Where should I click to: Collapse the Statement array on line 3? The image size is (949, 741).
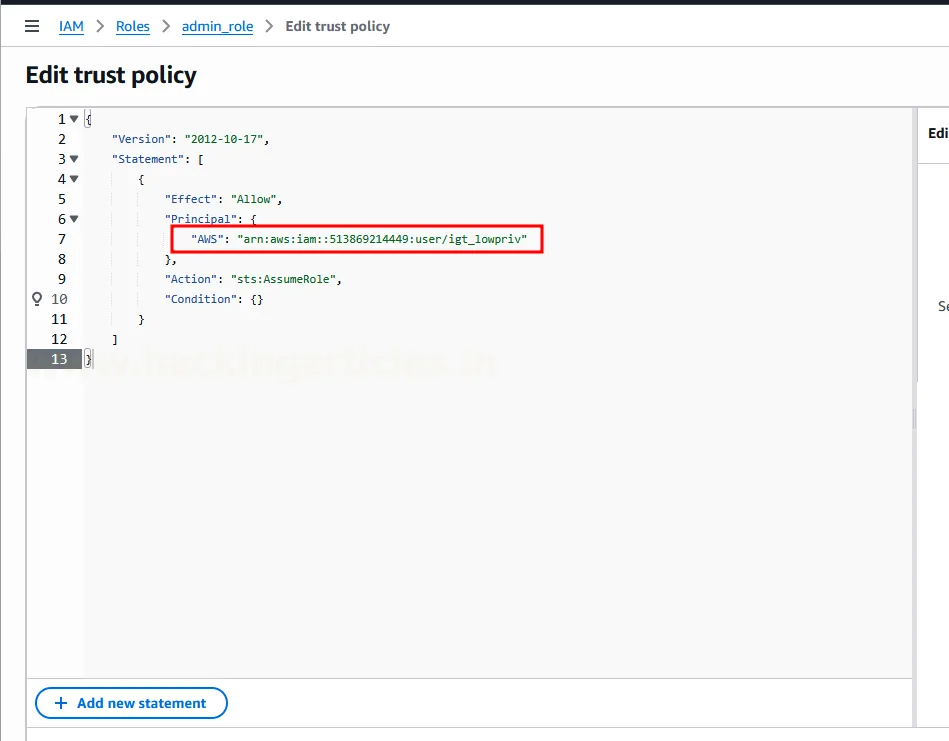pos(74,159)
